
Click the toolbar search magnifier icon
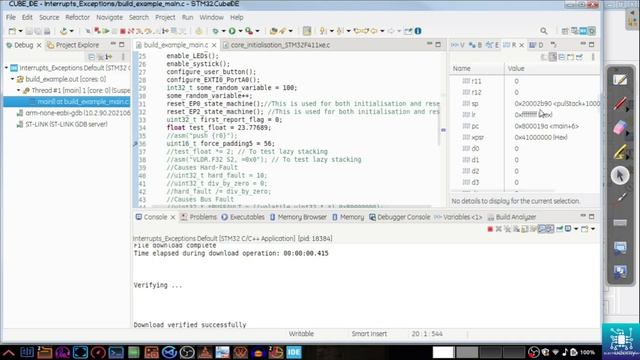544,31
